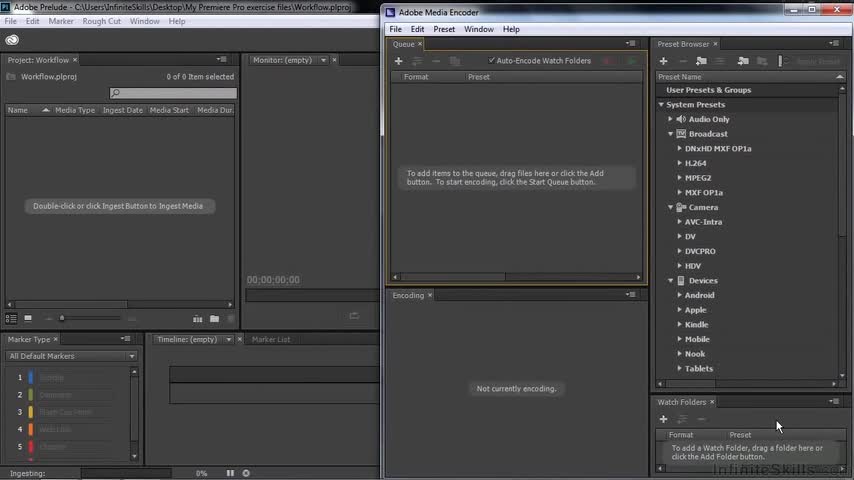Expand DNxHD MXF OP1a presets

[679, 148]
